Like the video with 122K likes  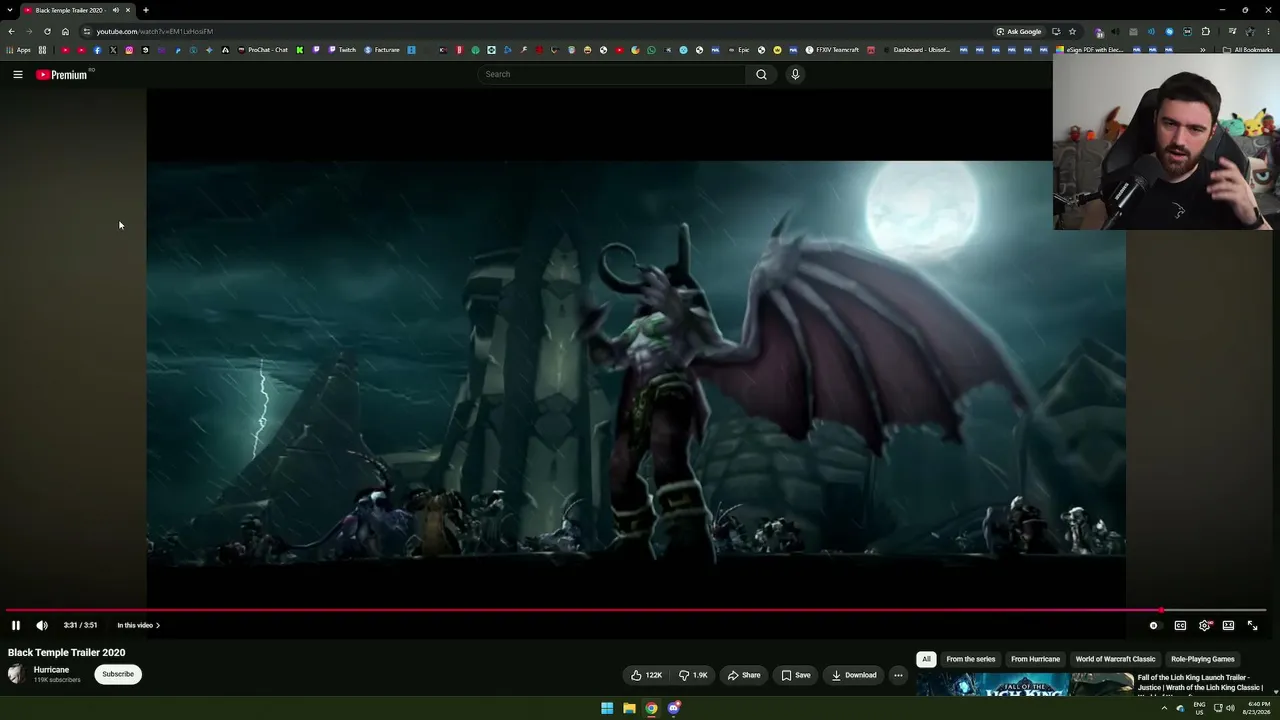pos(646,675)
